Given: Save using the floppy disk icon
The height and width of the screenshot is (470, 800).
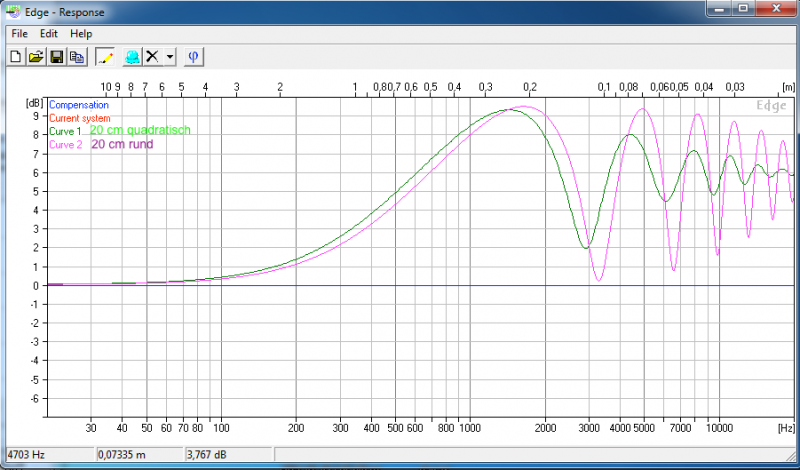Looking at the screenshot, I should [x=56, y=57].
